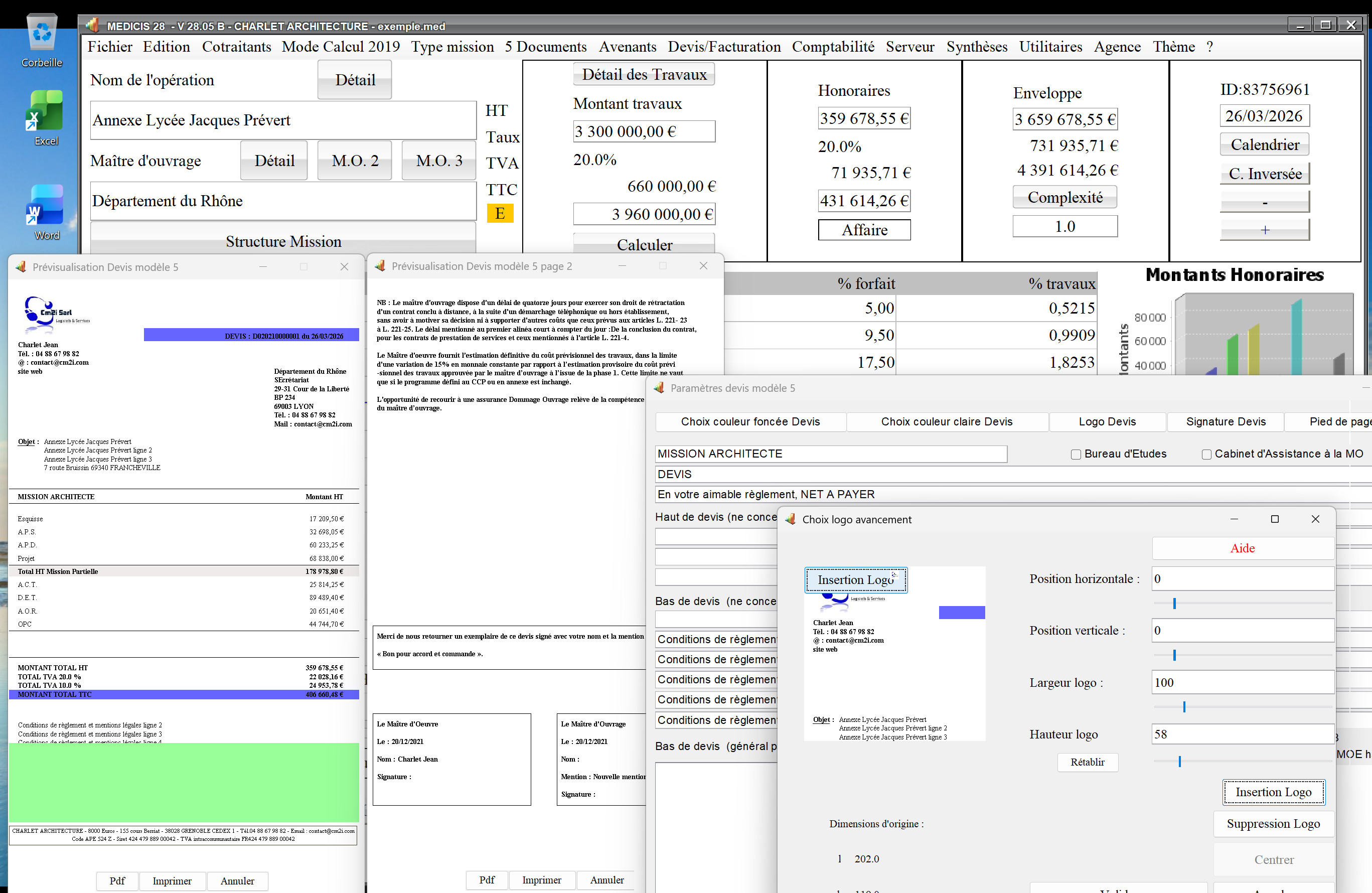Click the MISSION ARCHITECTE title field
Image resolution: width=1372 pixels, height=893 pixels.
pos(831,454)
